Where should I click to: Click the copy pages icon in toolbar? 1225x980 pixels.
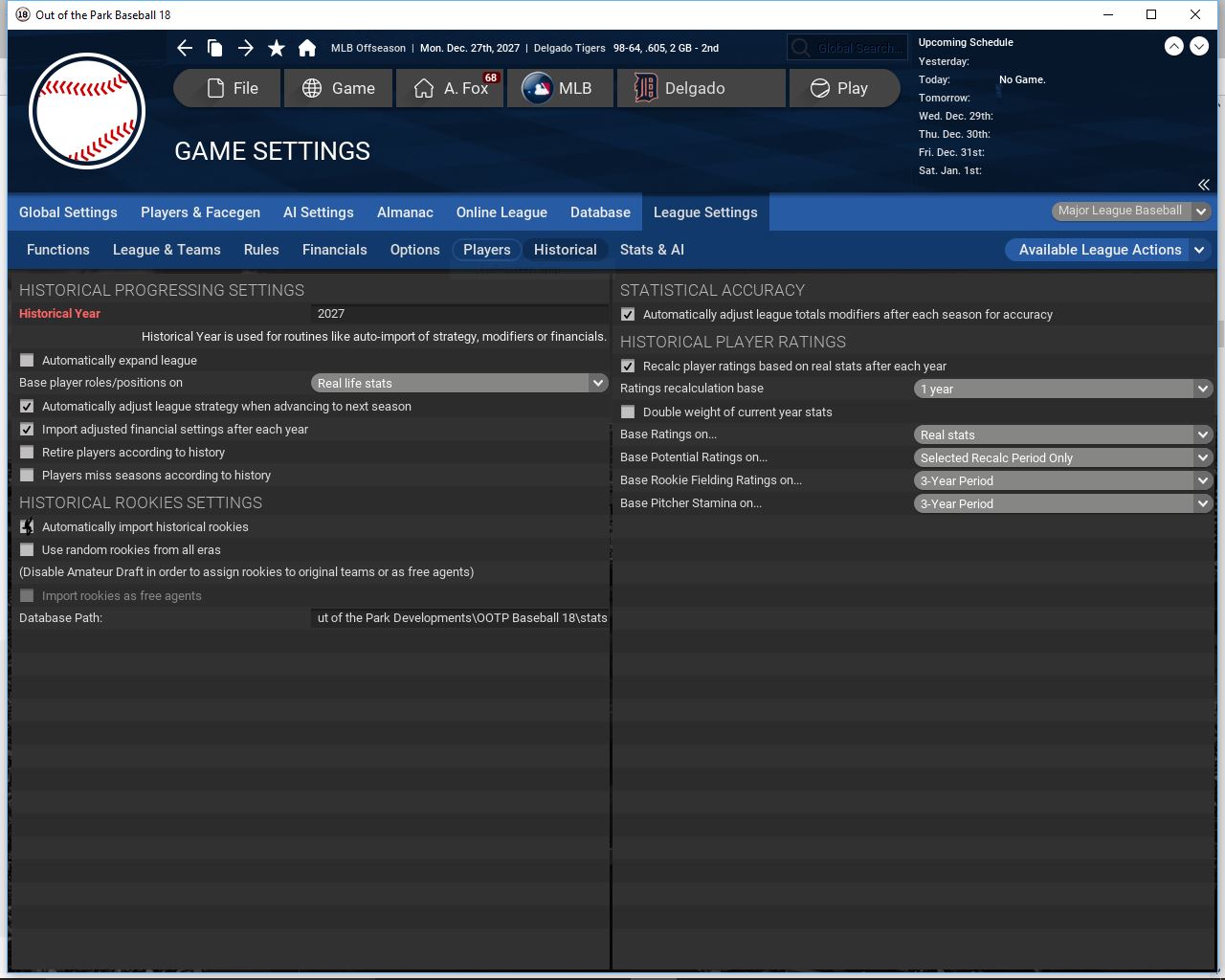pyautogui.click(x=215, y=48)
